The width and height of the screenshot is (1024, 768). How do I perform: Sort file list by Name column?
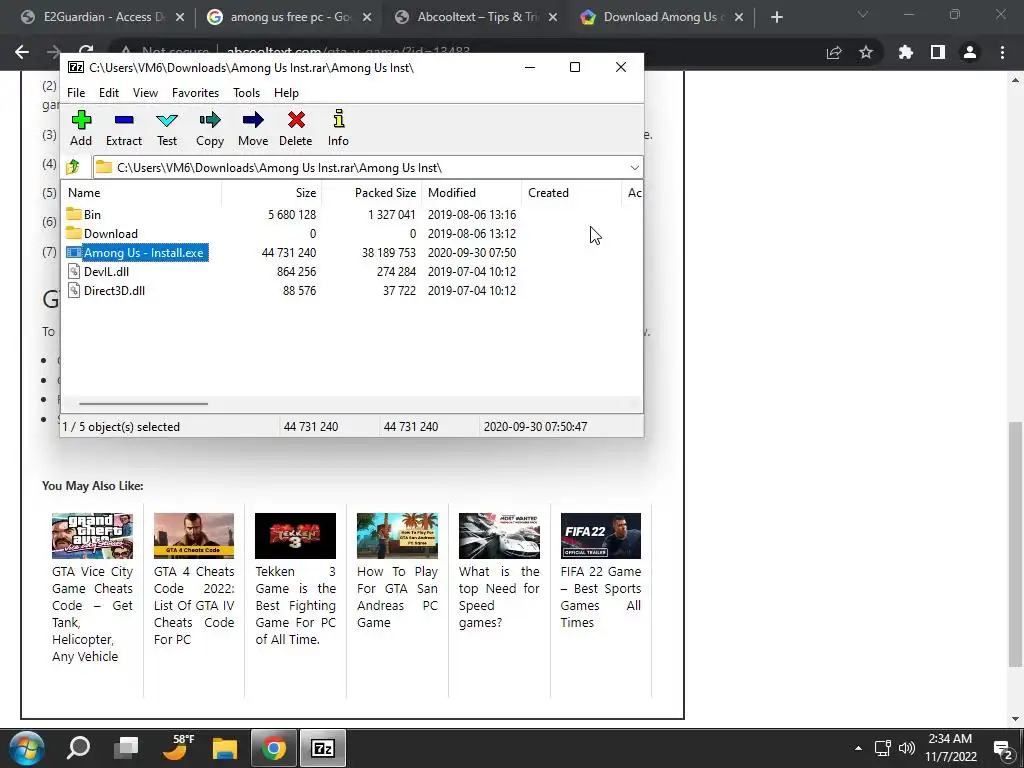click(x=141, y=193)
